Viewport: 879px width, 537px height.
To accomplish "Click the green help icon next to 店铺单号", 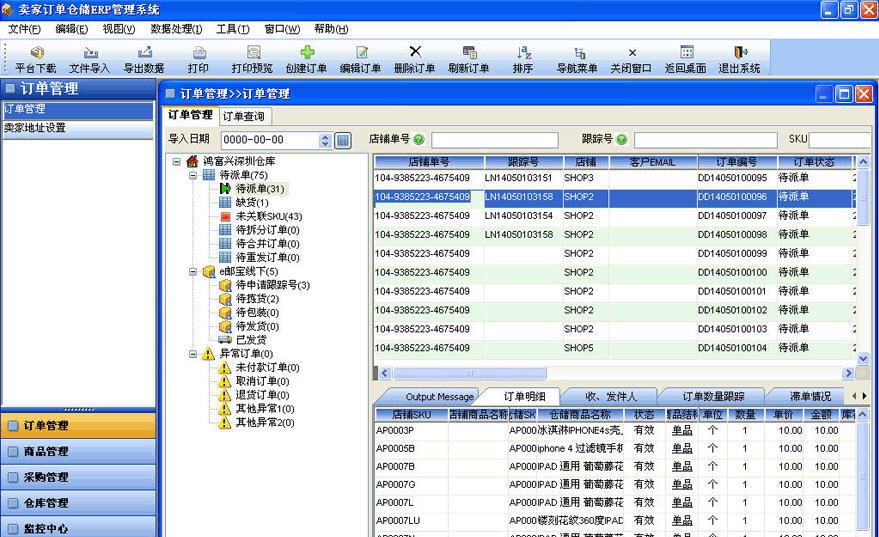I will [x=419, y=140].
